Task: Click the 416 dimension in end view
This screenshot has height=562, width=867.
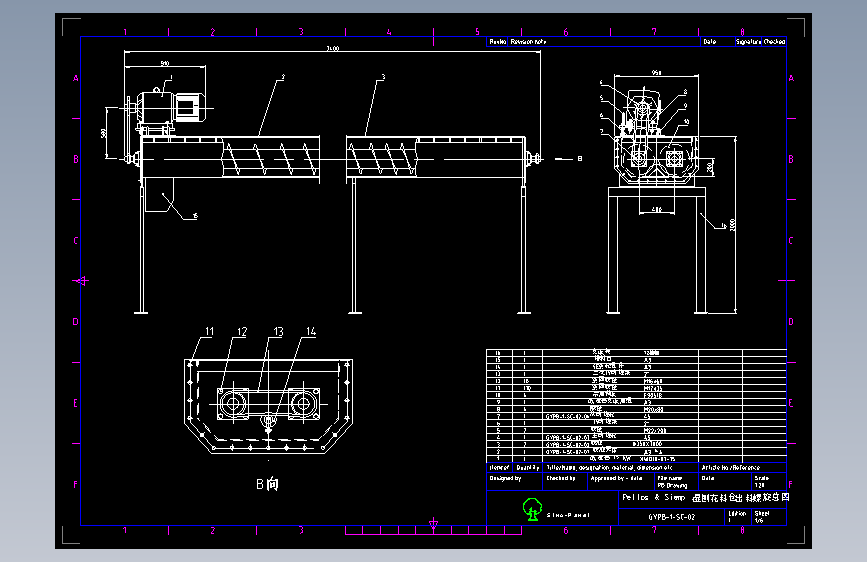Action: [656, 210]
